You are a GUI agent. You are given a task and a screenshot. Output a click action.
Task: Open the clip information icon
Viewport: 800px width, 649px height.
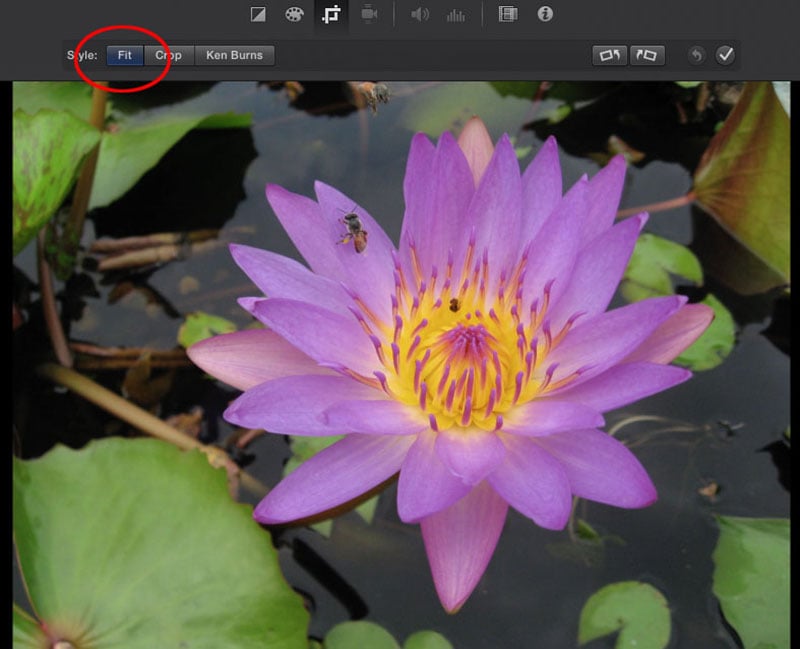545,14
